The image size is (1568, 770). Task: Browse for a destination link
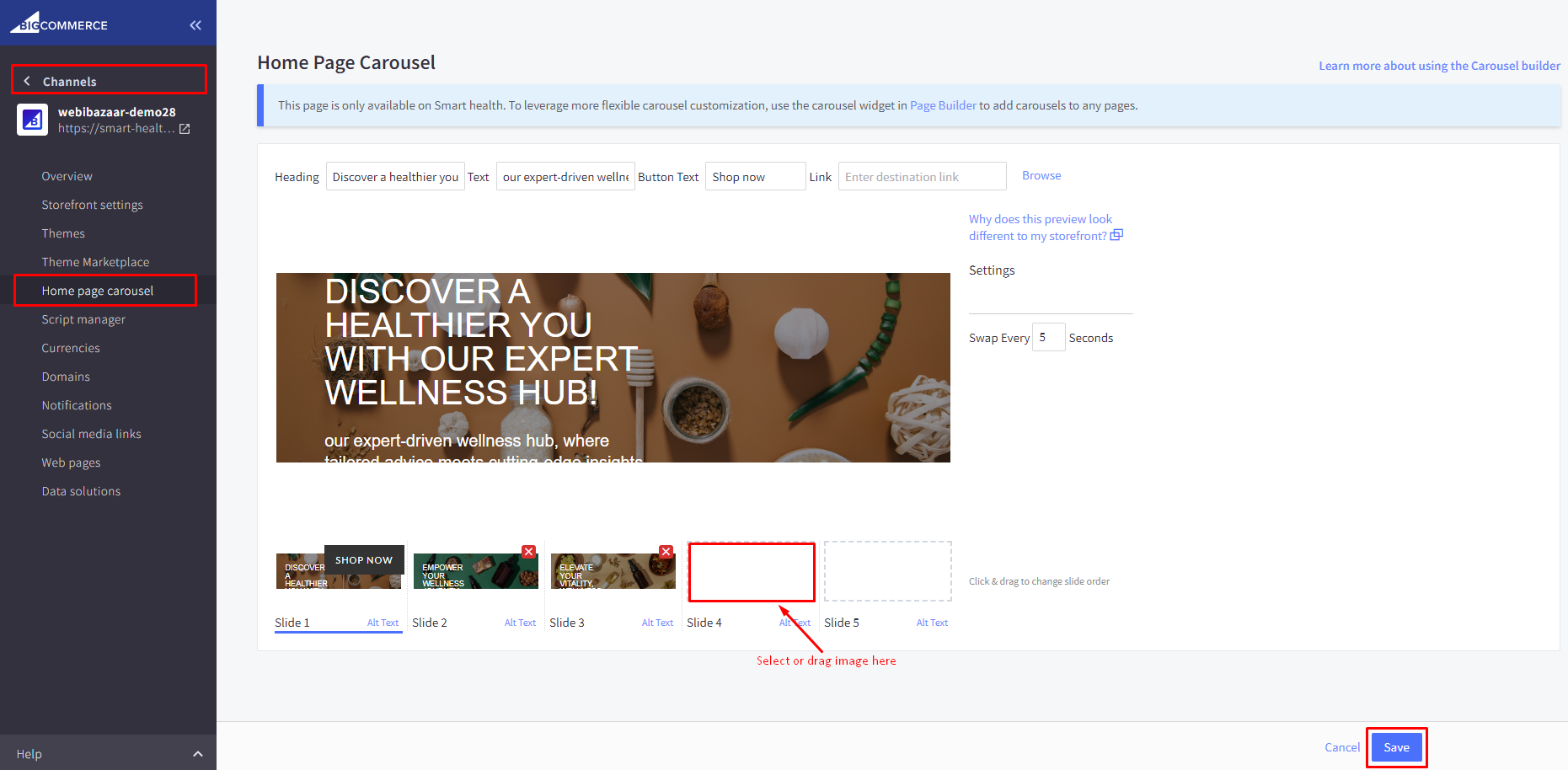(x=1041, y=175)
